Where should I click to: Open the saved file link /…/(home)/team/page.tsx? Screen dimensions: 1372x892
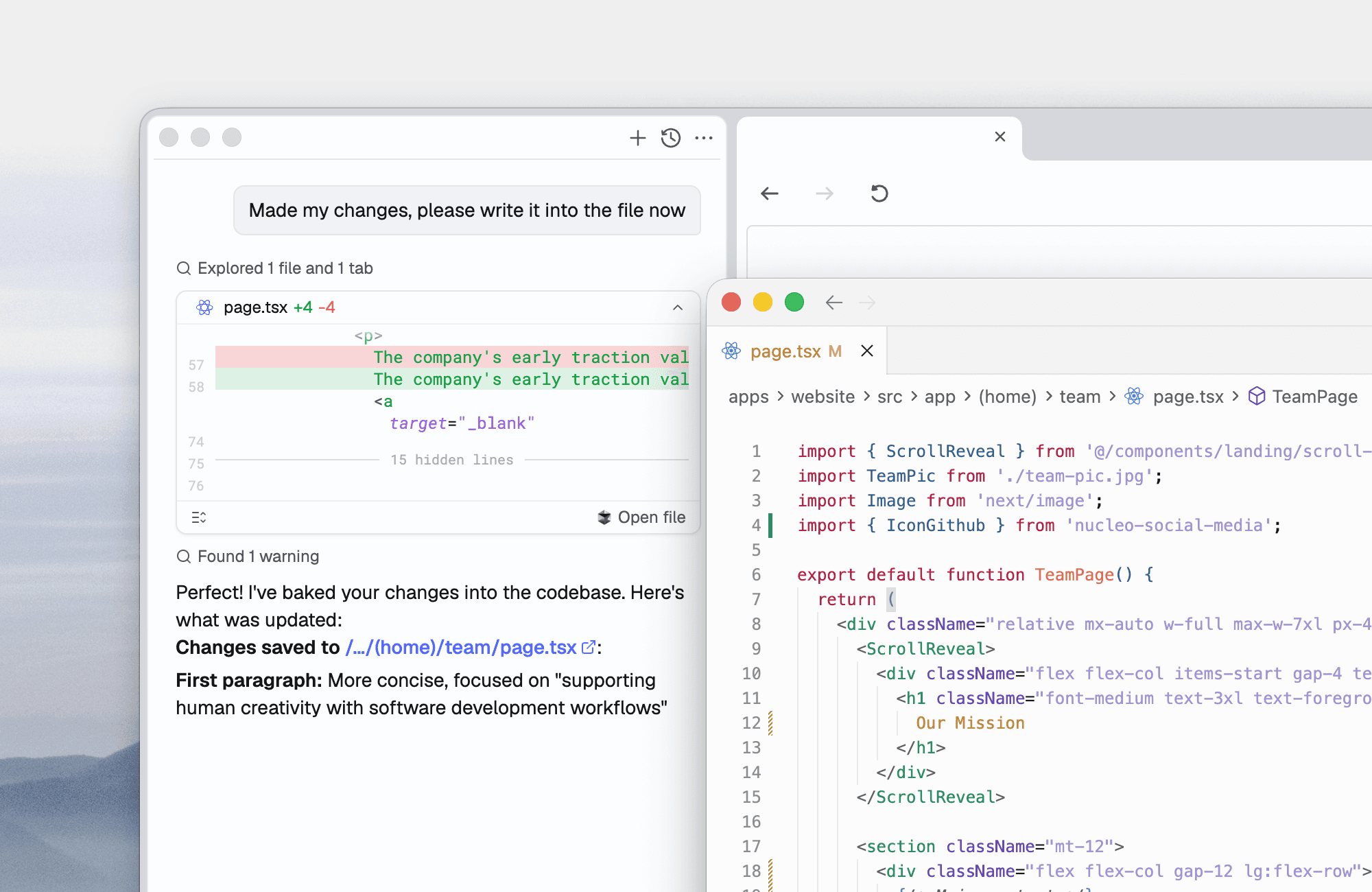[x=460, y=646]
